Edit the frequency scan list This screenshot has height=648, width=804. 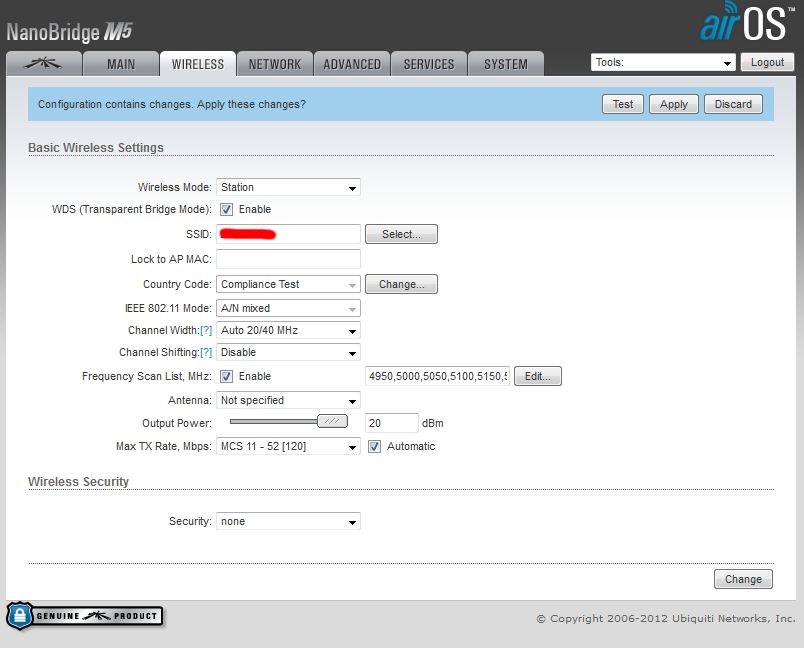pyautogui.click(x=537, y=376)
